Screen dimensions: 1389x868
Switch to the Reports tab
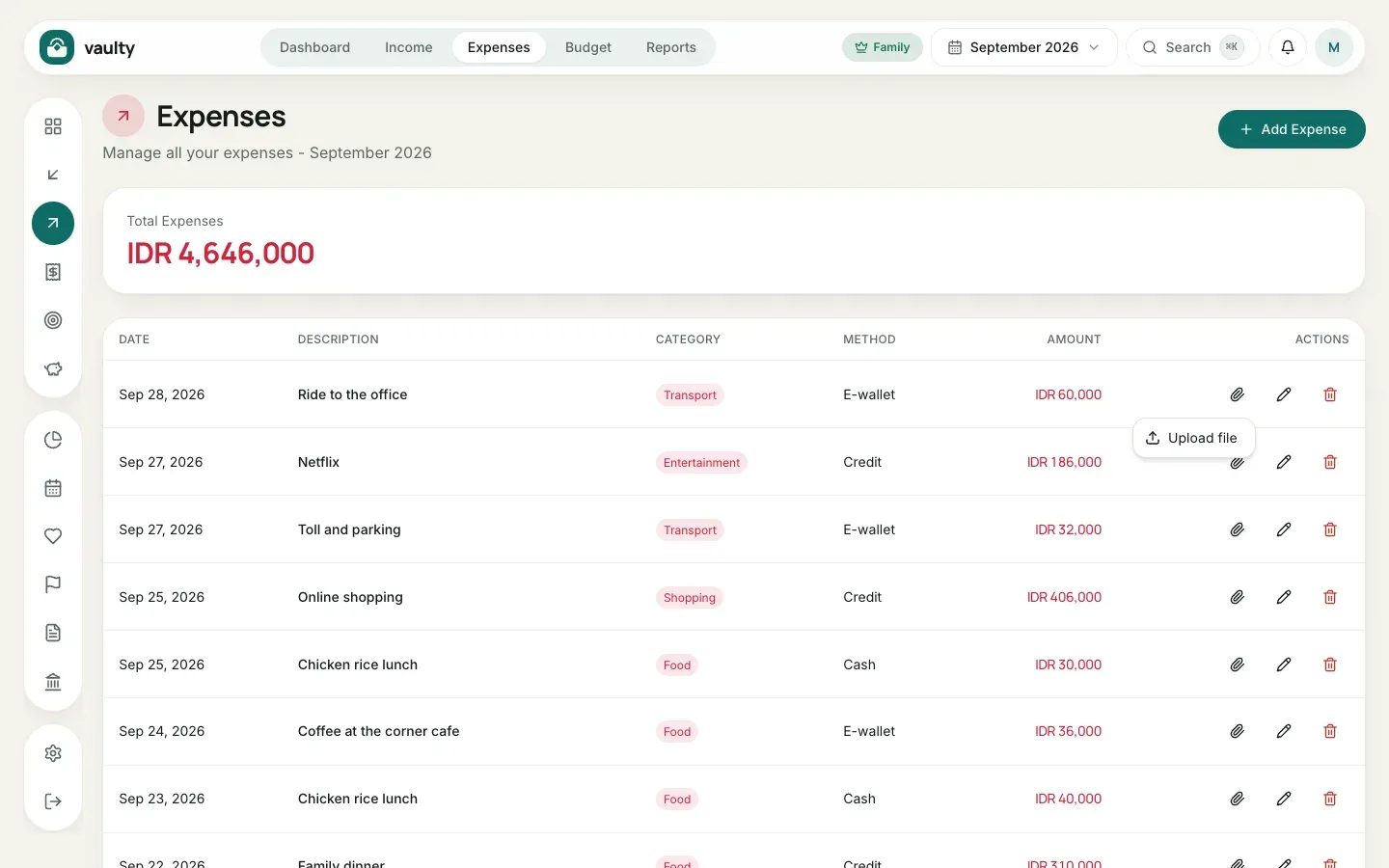[671, 47]
